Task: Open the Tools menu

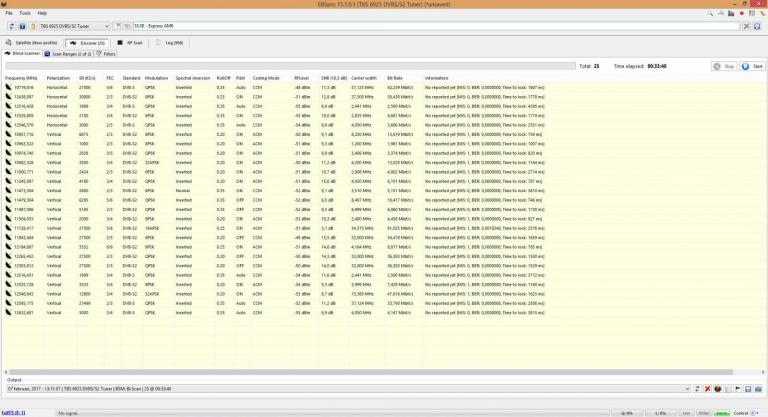Action: tap(25, 13)
